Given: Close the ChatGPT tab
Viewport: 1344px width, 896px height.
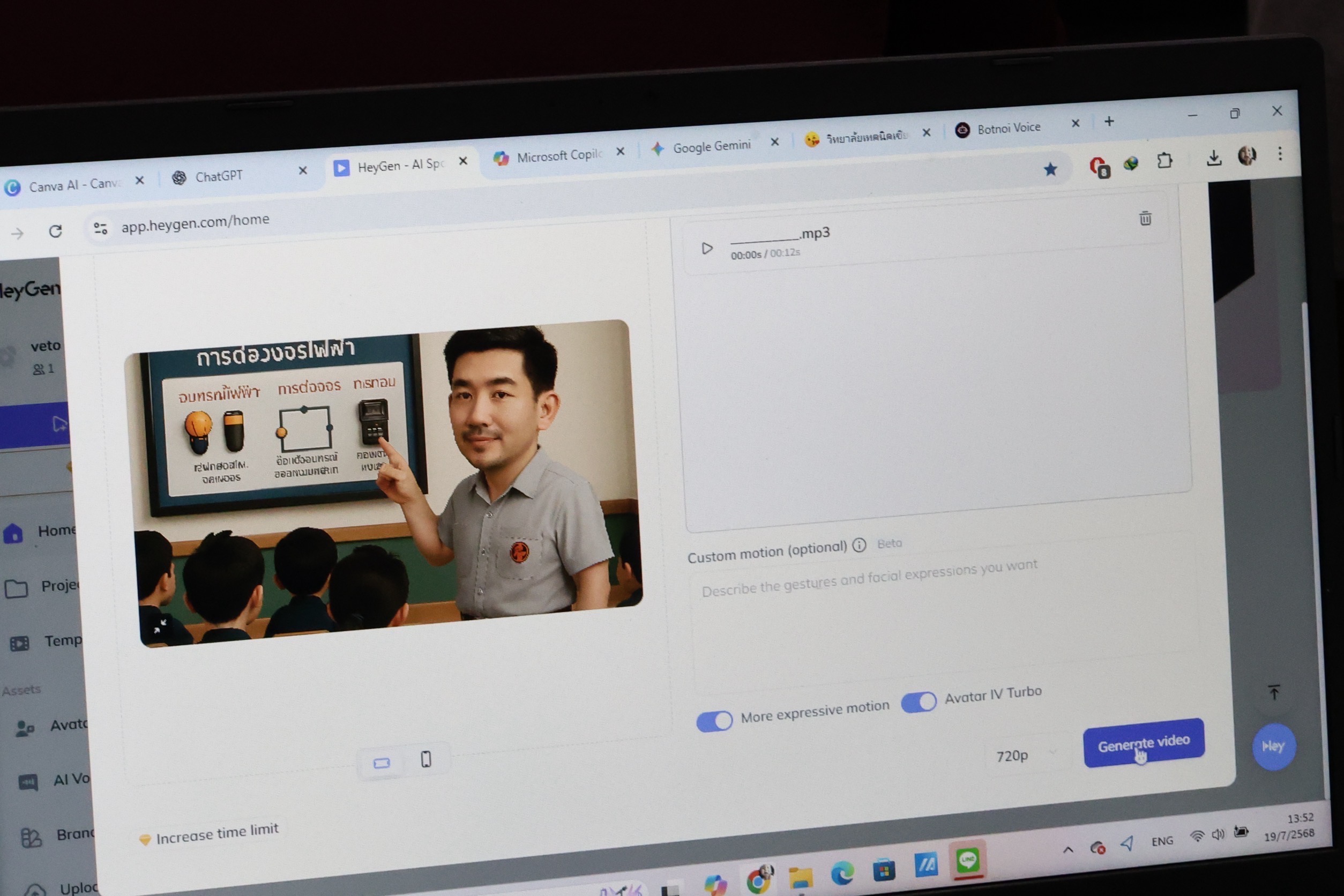Looking at the screenshot, I should pos(303,170).
